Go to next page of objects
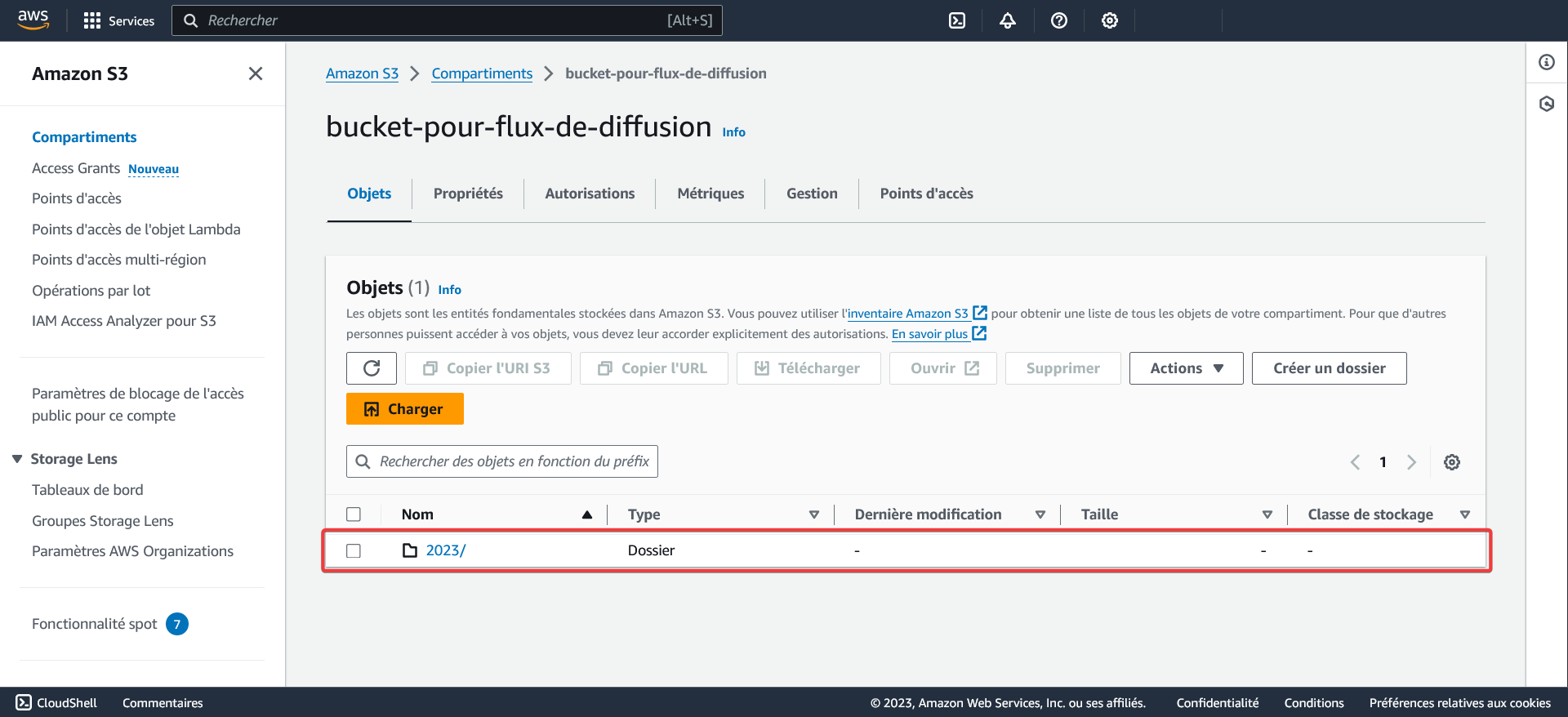 [x=1411, y=462]
